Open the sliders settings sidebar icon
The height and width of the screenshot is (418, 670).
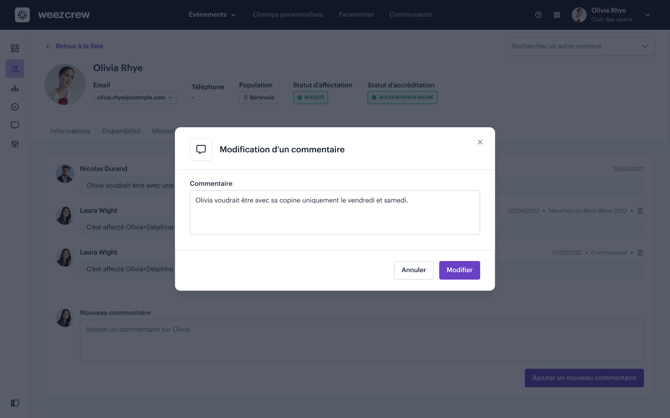tap(15, 144)
